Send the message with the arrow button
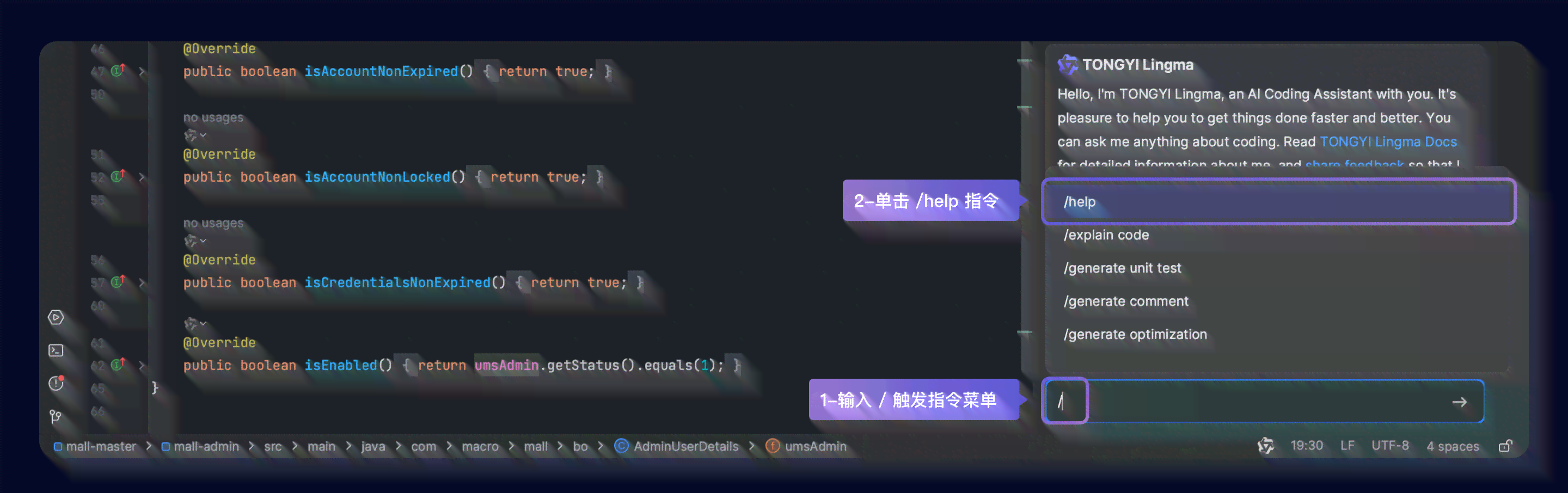Image resolution: width=1568 pixels, height=493 pixels. tap(1459, 402)
